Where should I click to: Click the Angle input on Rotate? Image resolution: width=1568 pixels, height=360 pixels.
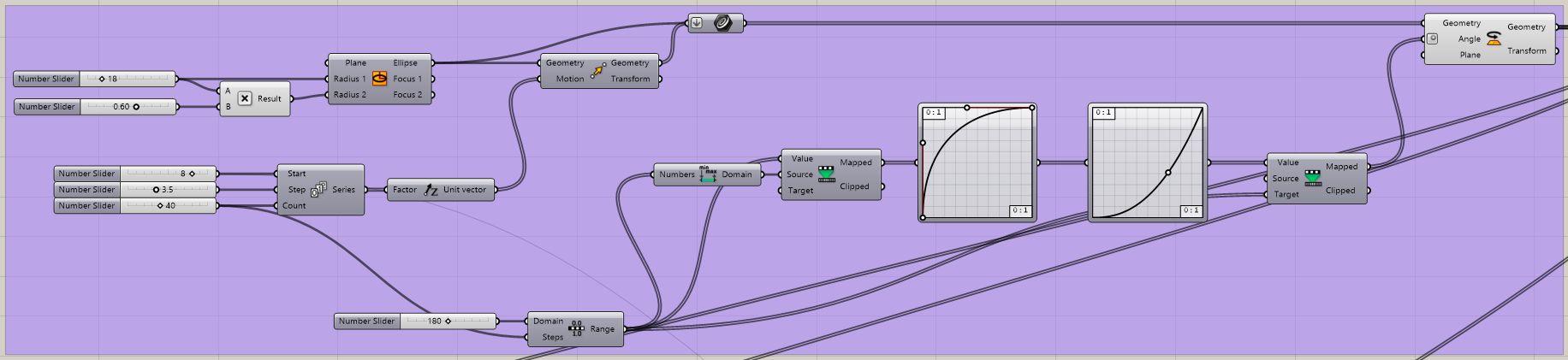(x=1470, y=38)
